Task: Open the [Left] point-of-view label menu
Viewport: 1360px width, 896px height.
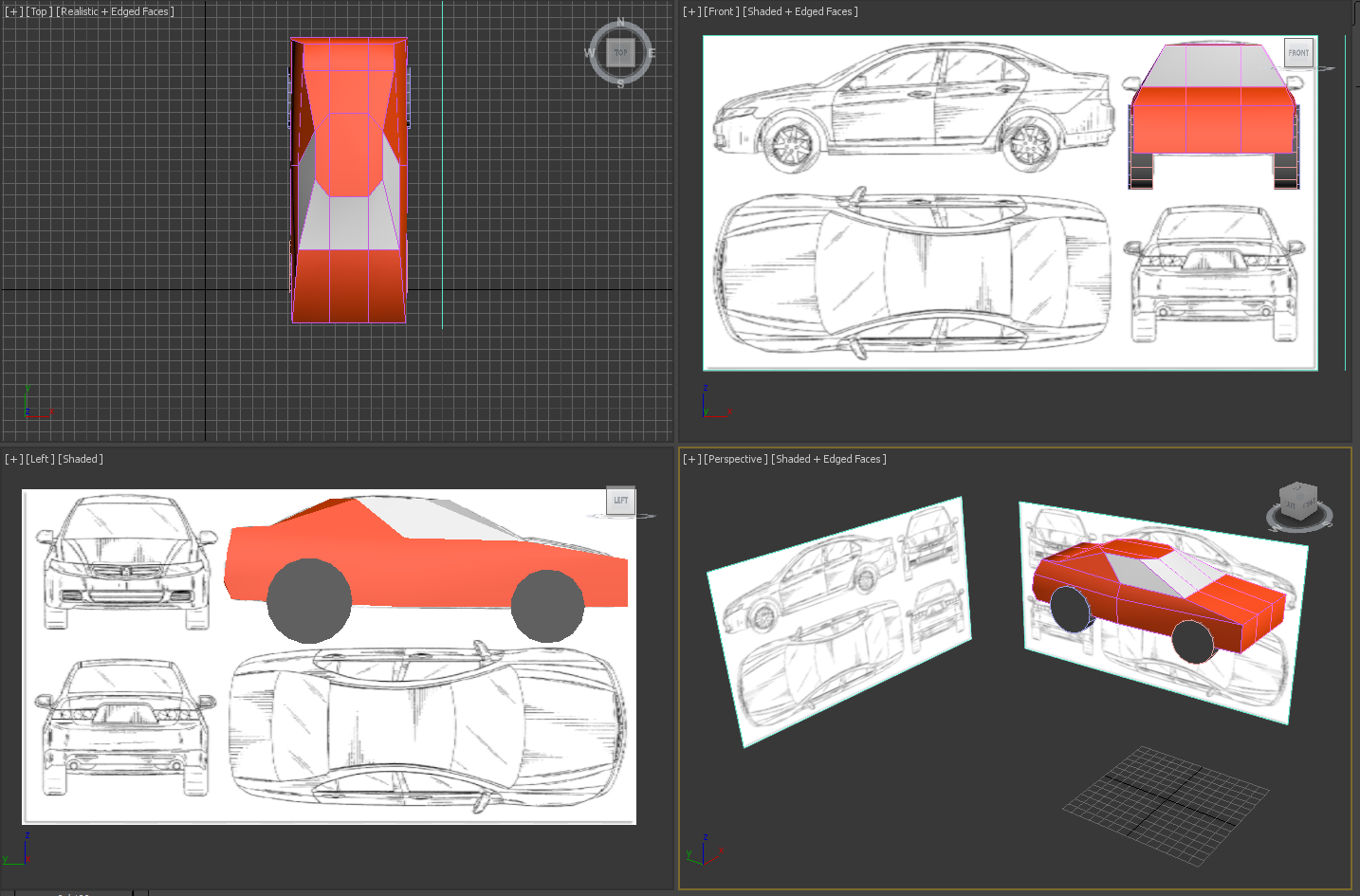Action: [x=41, y=459]
